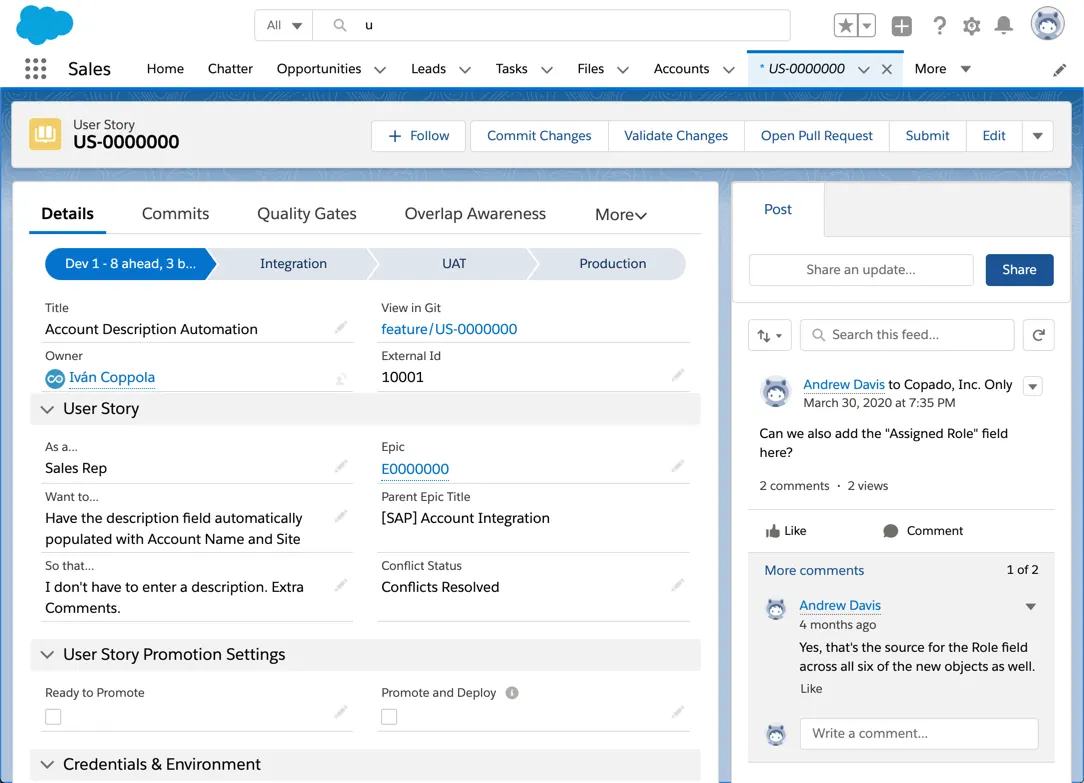Edit the So that... field pencil icon
This screenshot has width=1084, height=783.
coord(341,585)
